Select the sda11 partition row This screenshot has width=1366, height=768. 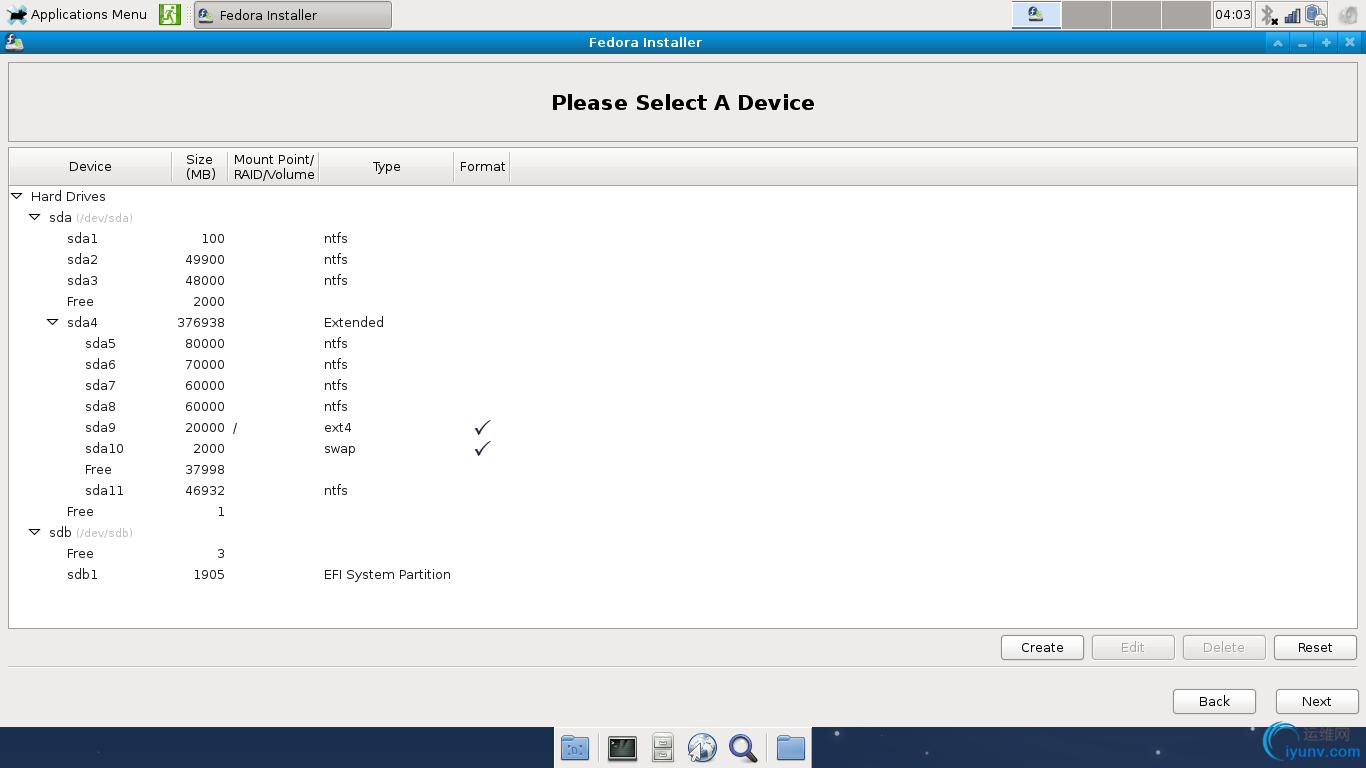pos(683,490)
